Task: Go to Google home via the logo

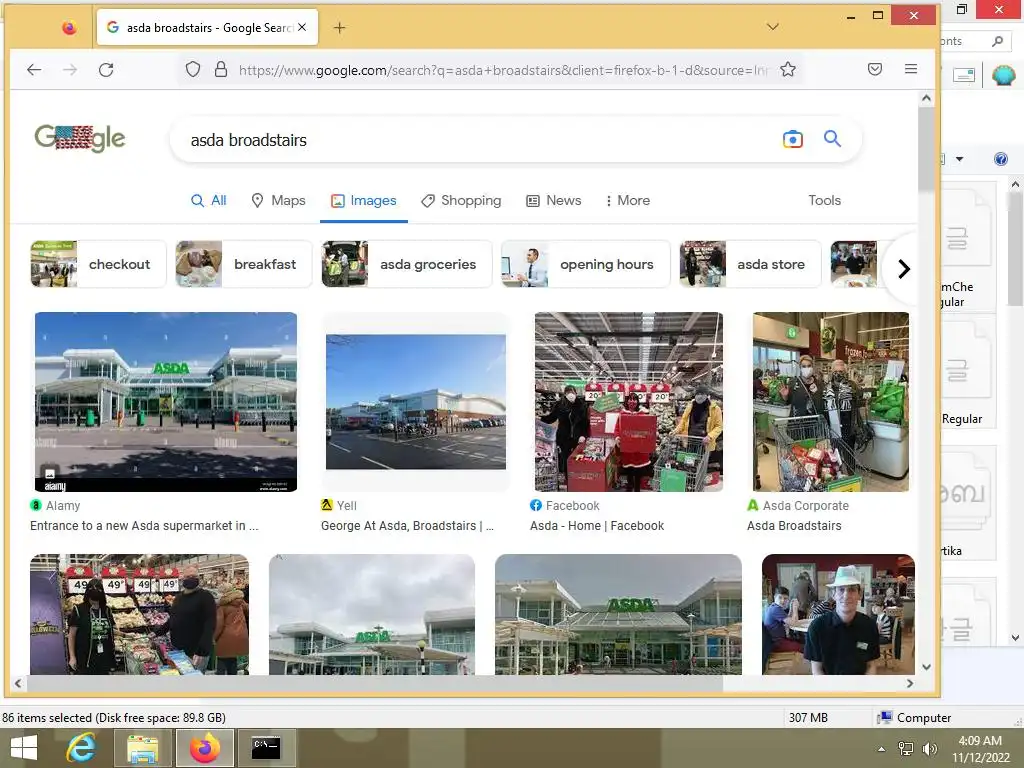Action: [80, 138]
